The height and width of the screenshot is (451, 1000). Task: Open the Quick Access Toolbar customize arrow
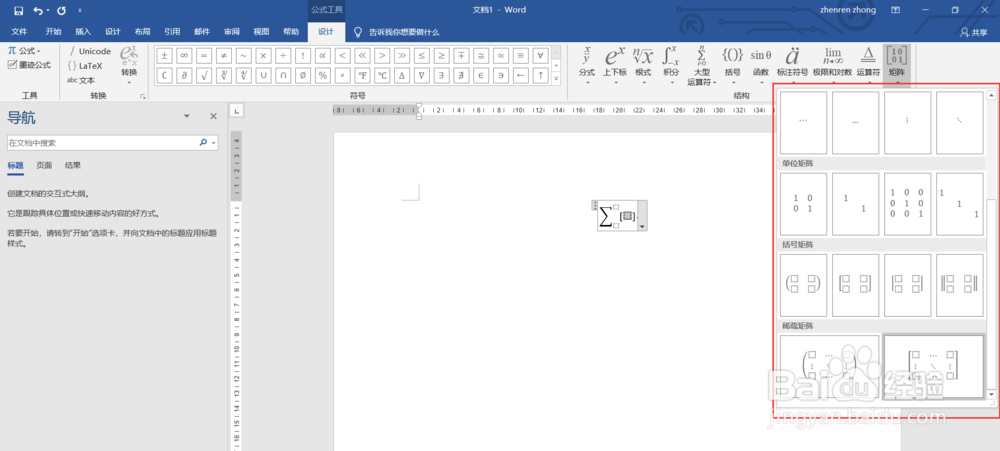click(80, 11)
